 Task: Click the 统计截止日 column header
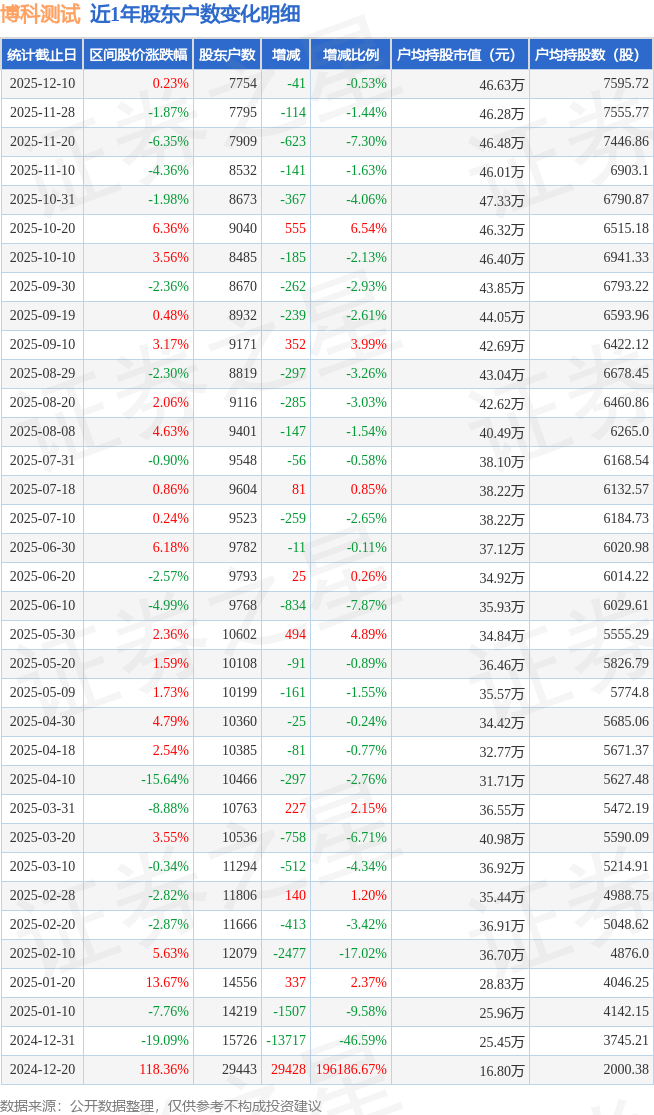click(42, 55)
